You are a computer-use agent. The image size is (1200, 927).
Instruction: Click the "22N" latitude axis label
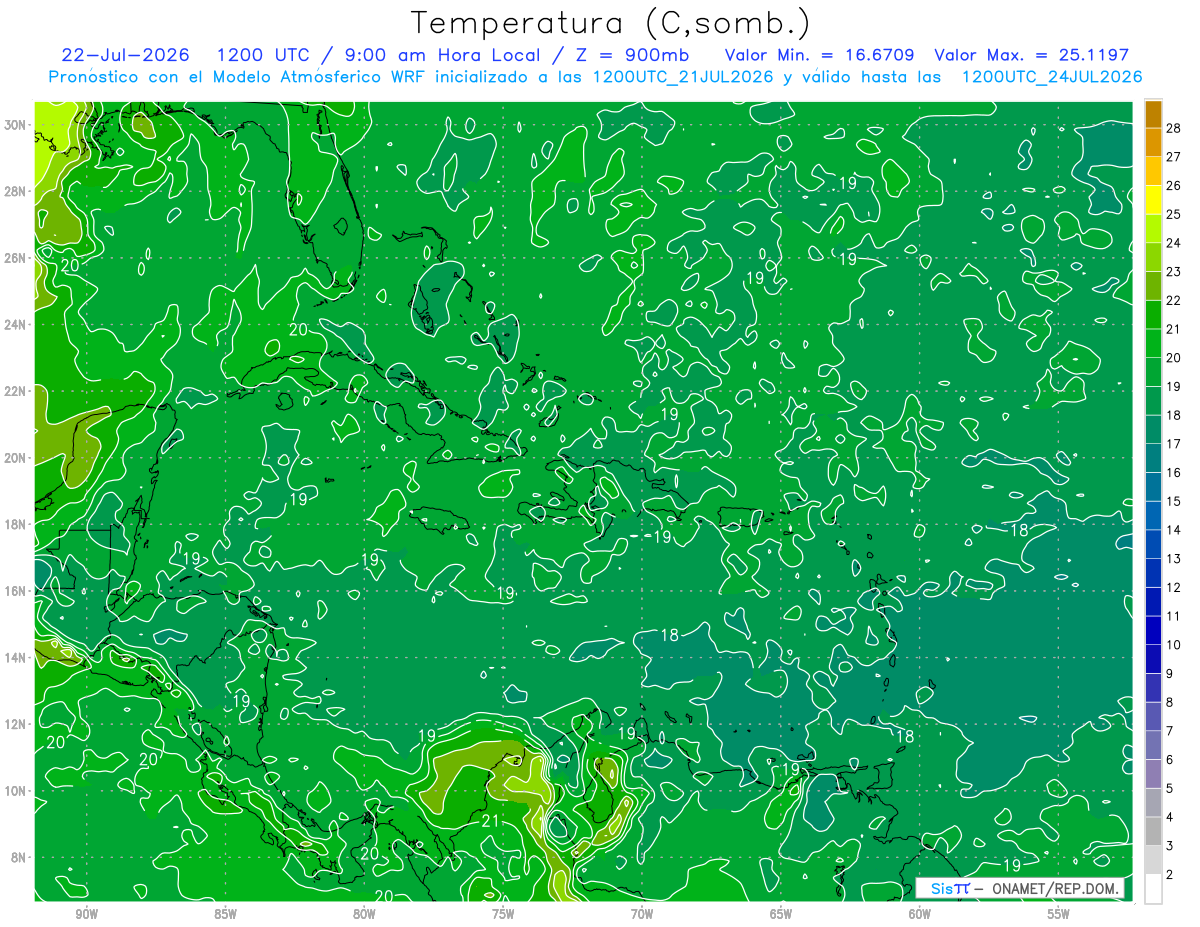pos(17,391)
